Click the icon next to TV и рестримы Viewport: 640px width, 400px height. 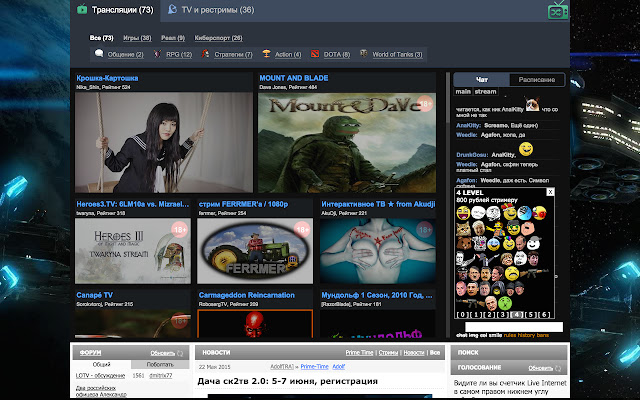pyautogui.click(x=172, y=9)
